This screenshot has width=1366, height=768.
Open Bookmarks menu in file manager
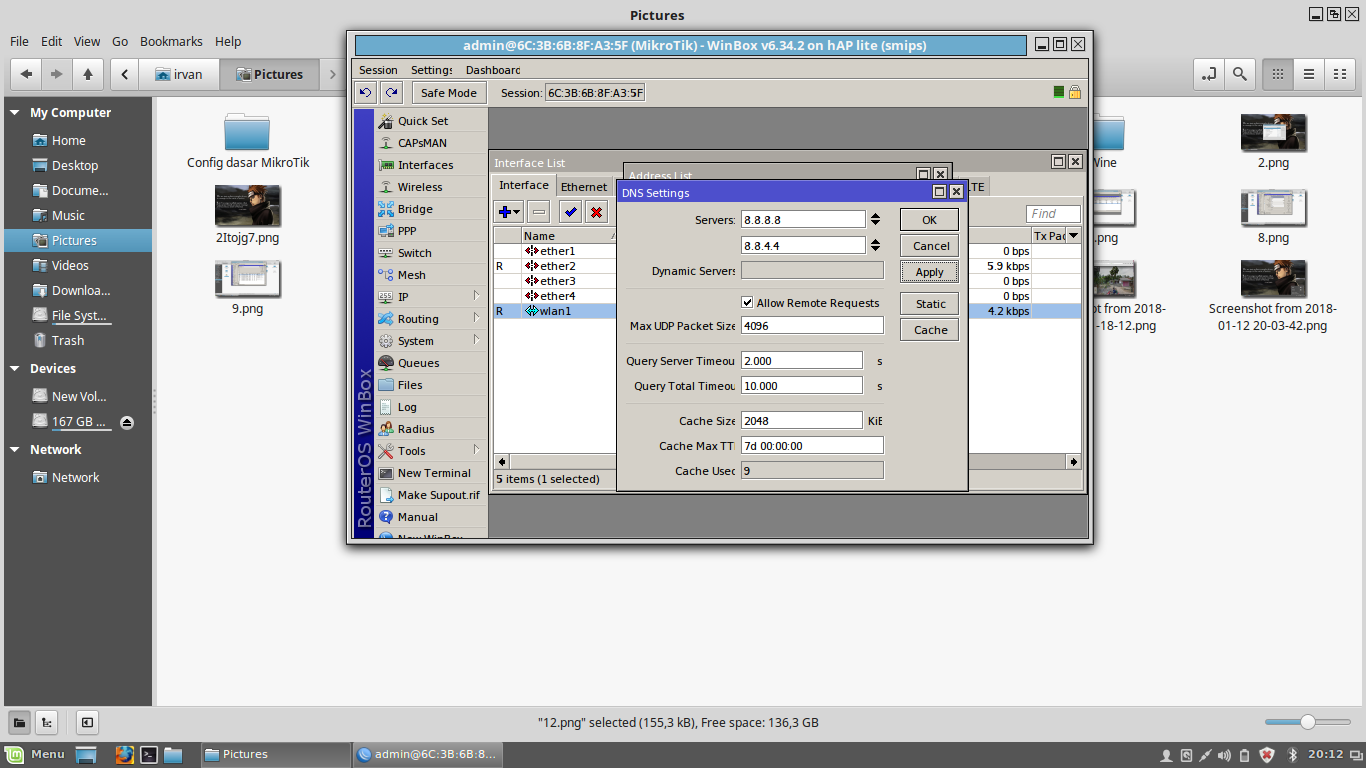point(171,42)
